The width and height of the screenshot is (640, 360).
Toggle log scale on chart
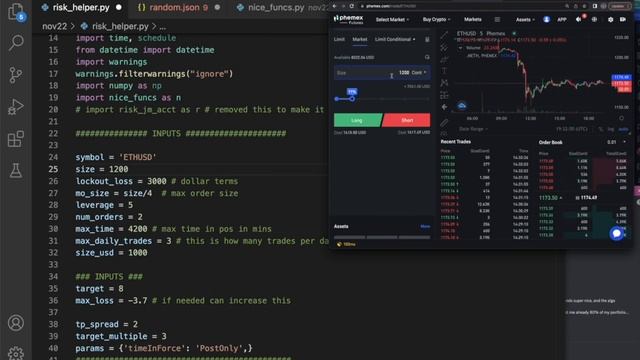(x=611, y=129)
